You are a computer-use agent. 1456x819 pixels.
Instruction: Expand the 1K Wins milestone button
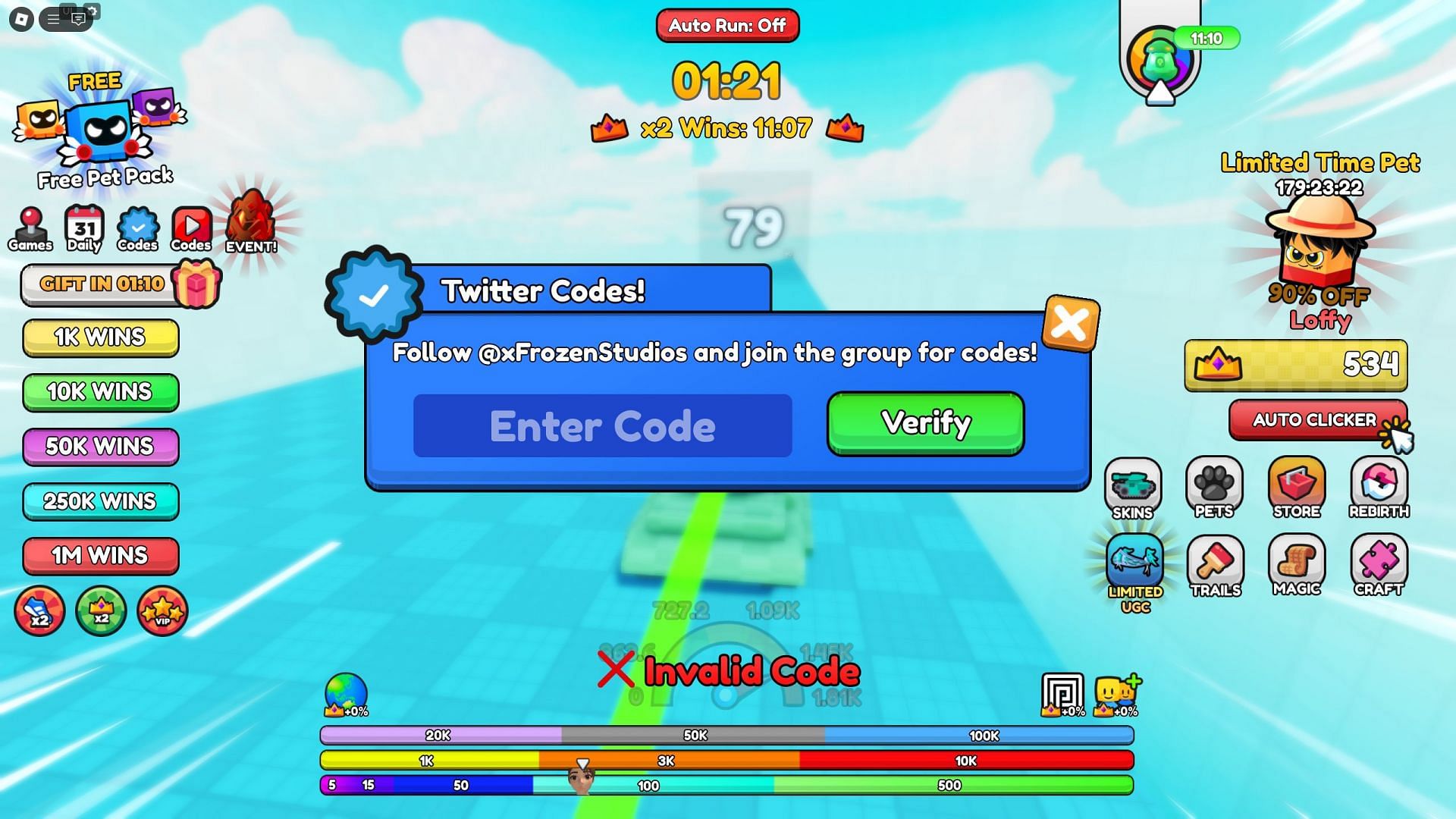click(99, 337)
